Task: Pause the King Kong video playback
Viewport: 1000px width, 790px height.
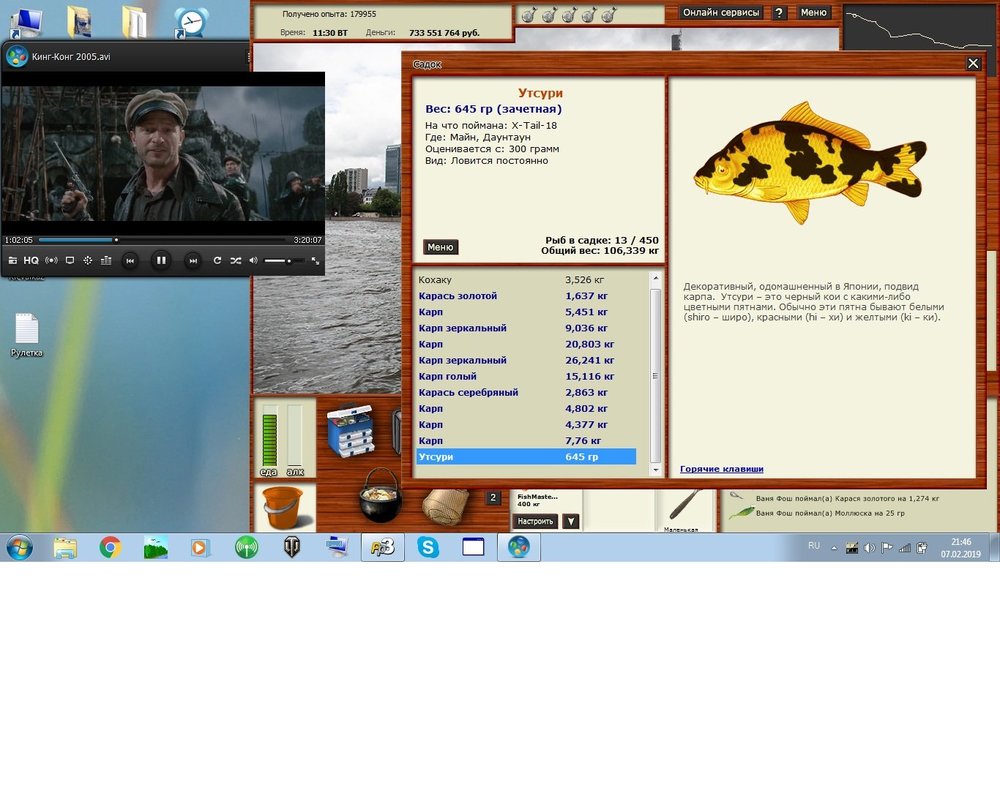Action: pyautogui.click(x=160, y=260)
